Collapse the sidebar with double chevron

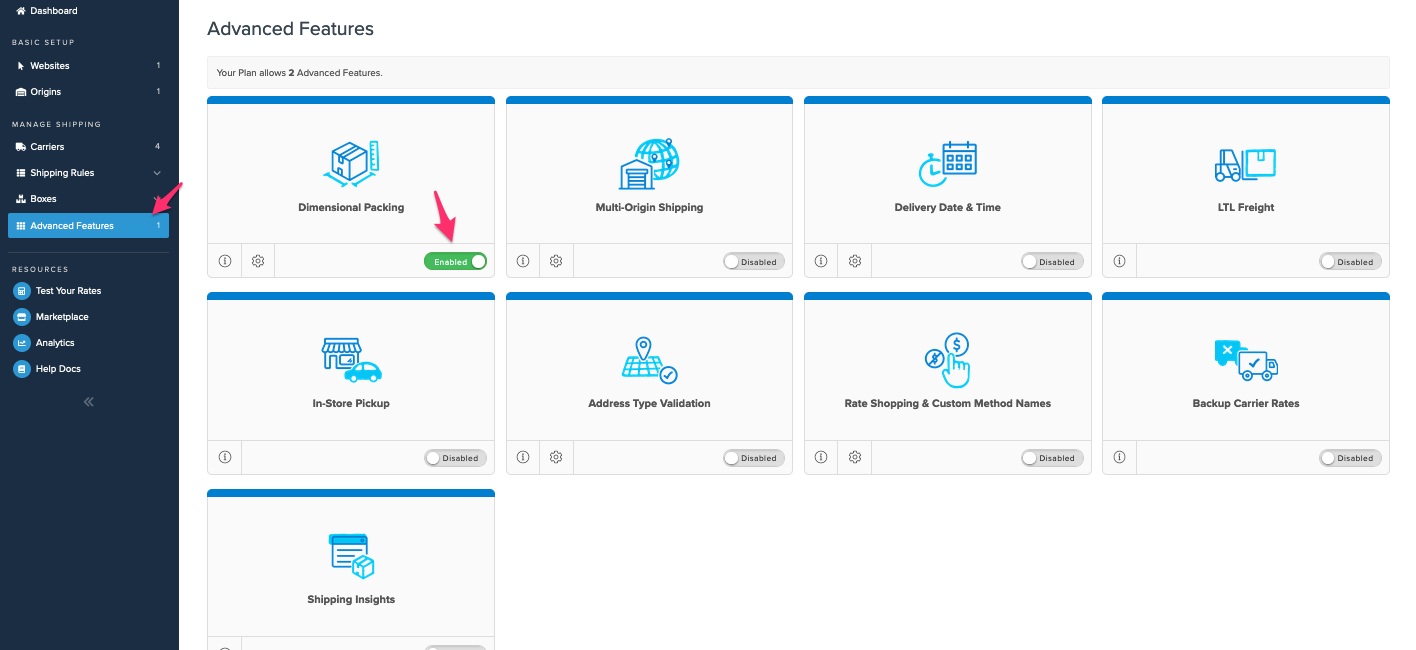click(88, 402)
